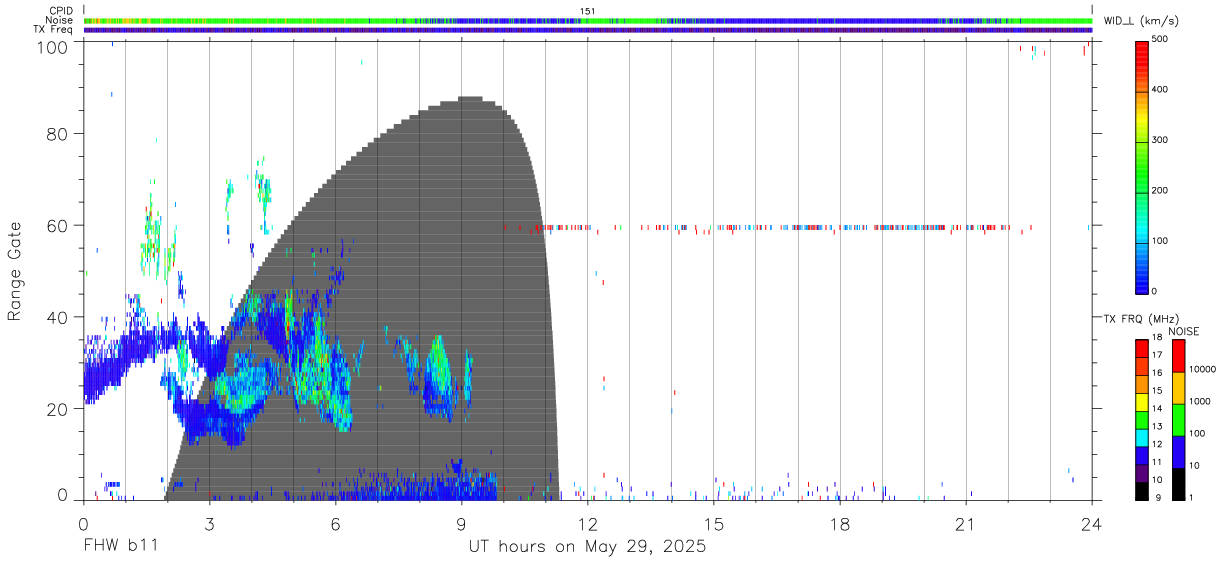Click CPID value 151
Viewport: 1228px width, 567px height.
tap(587, 11)
